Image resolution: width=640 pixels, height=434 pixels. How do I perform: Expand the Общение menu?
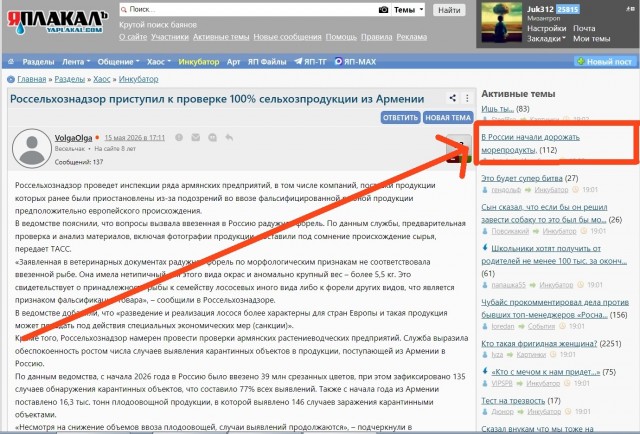click(x=118, y=62)
